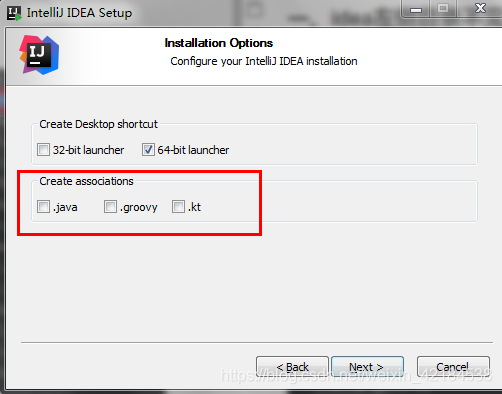
Task: Click the IntelliJ IDEA Setup window title
Action: coord(79,13)
